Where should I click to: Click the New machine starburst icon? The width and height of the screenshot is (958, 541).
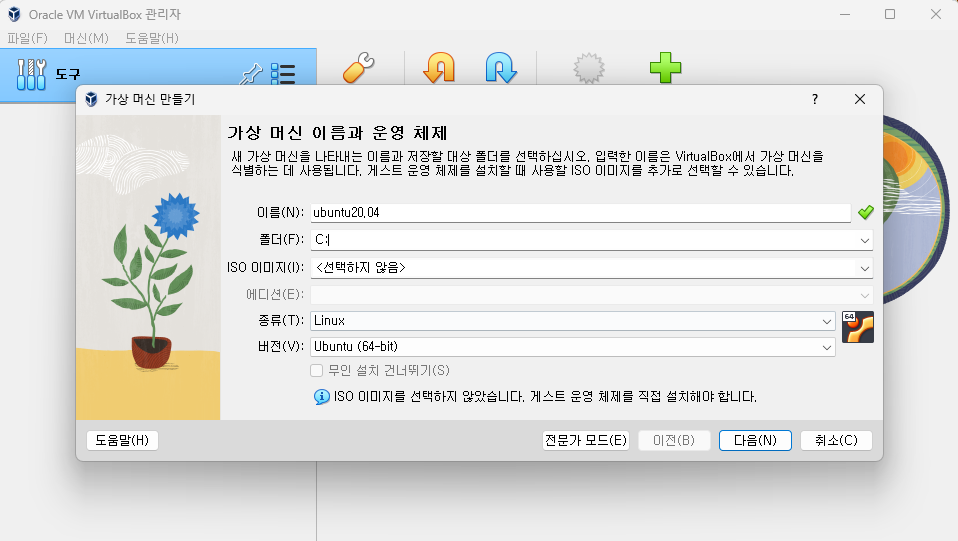[589, 67]
